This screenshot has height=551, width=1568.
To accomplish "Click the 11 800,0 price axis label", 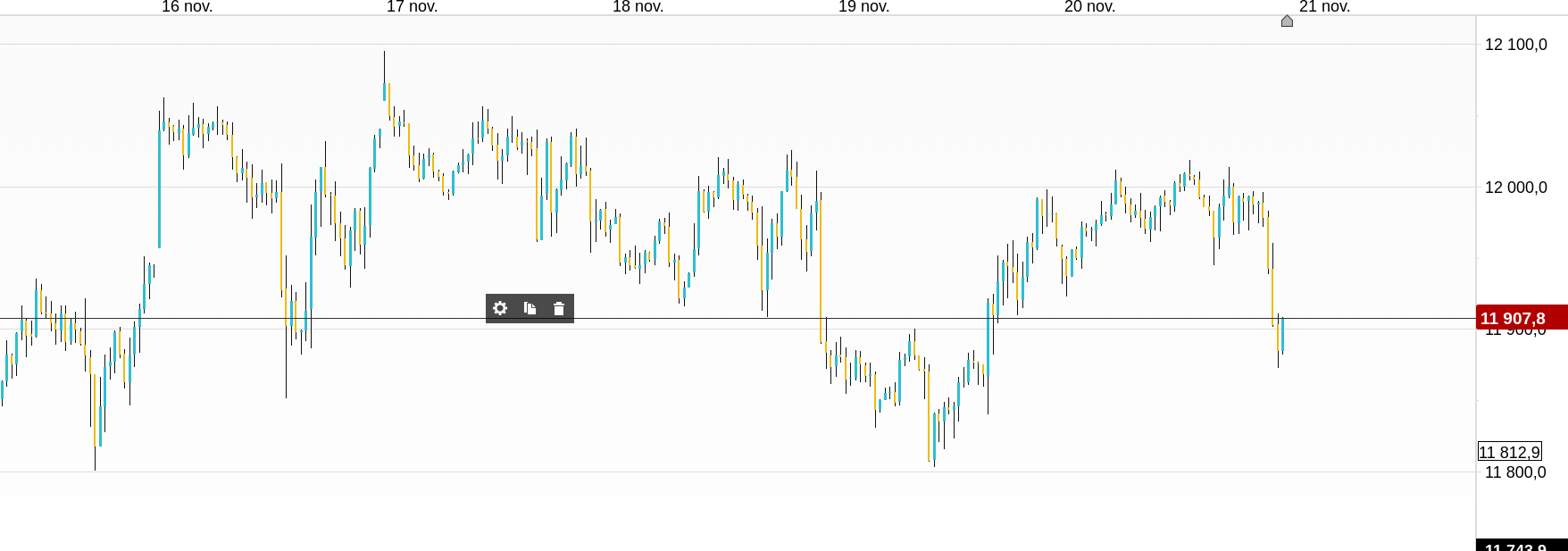I will pyautogui.click(x=1515, y=472).
